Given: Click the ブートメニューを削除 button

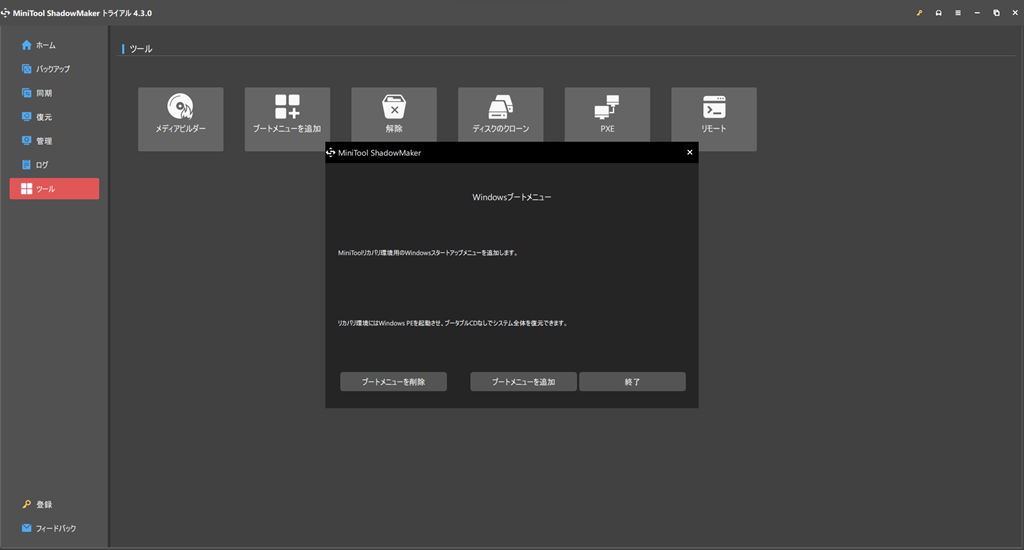Looking at the screenshot, I should click(x=393, y=381).
